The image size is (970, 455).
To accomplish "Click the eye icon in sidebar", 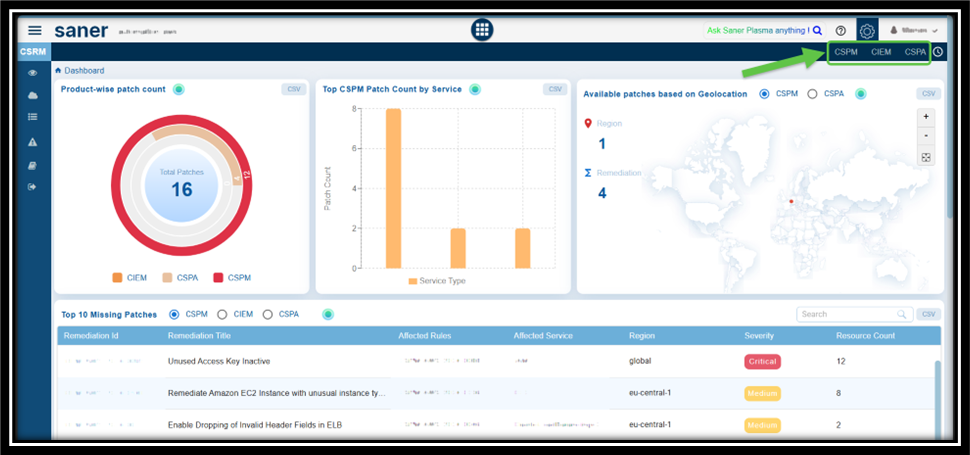I will pyautogui.click(x=33, y=73).
